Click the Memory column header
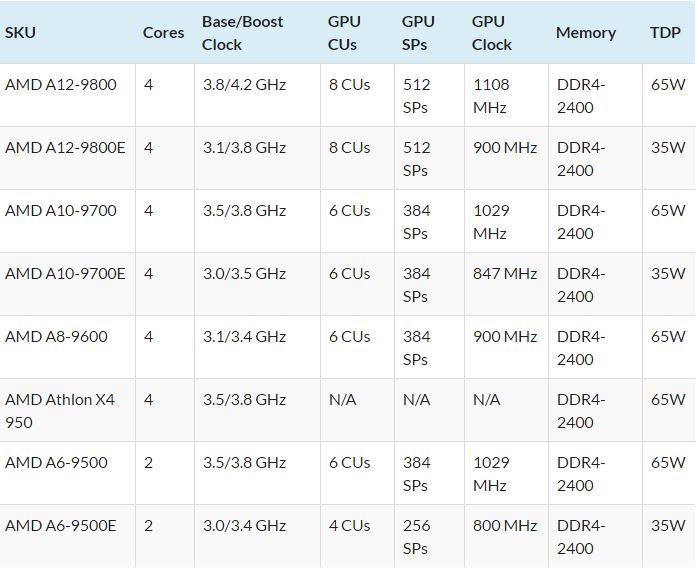Screen dimensions: 696x570 [585, 32]
